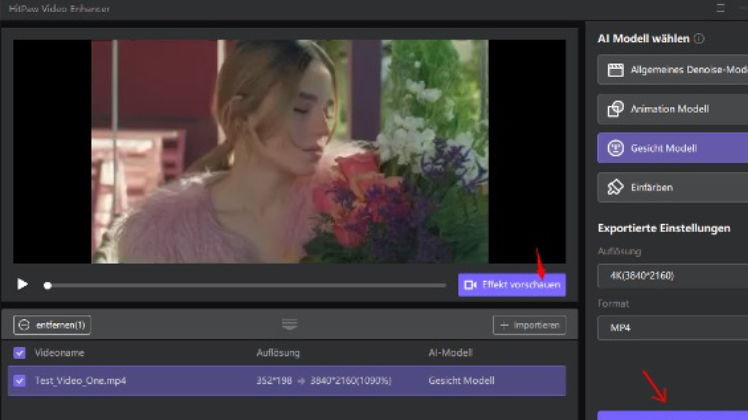Click the video preview image
The image size is (748, 420).
(289, 150)
